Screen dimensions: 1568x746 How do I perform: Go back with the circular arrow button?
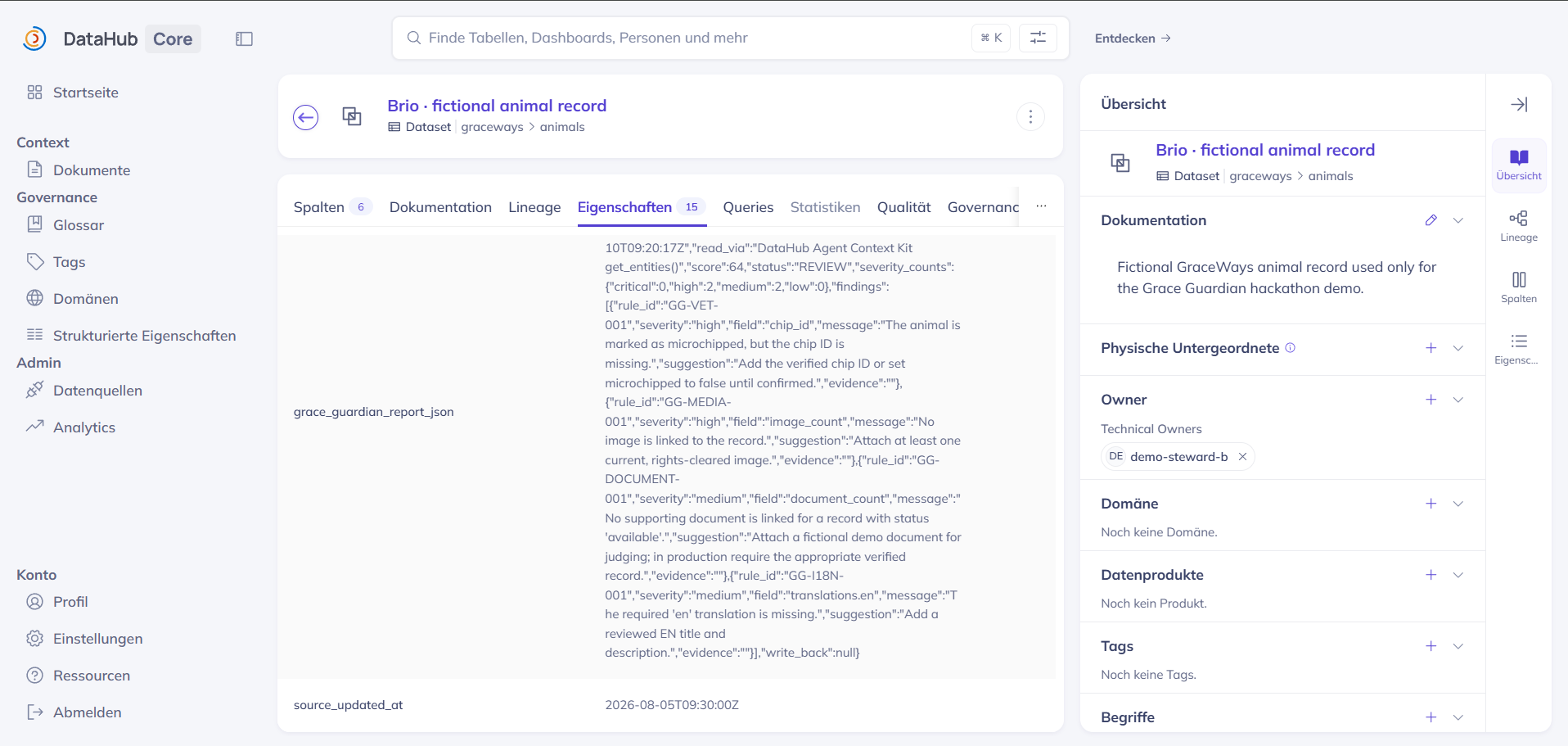pos(306,117)
